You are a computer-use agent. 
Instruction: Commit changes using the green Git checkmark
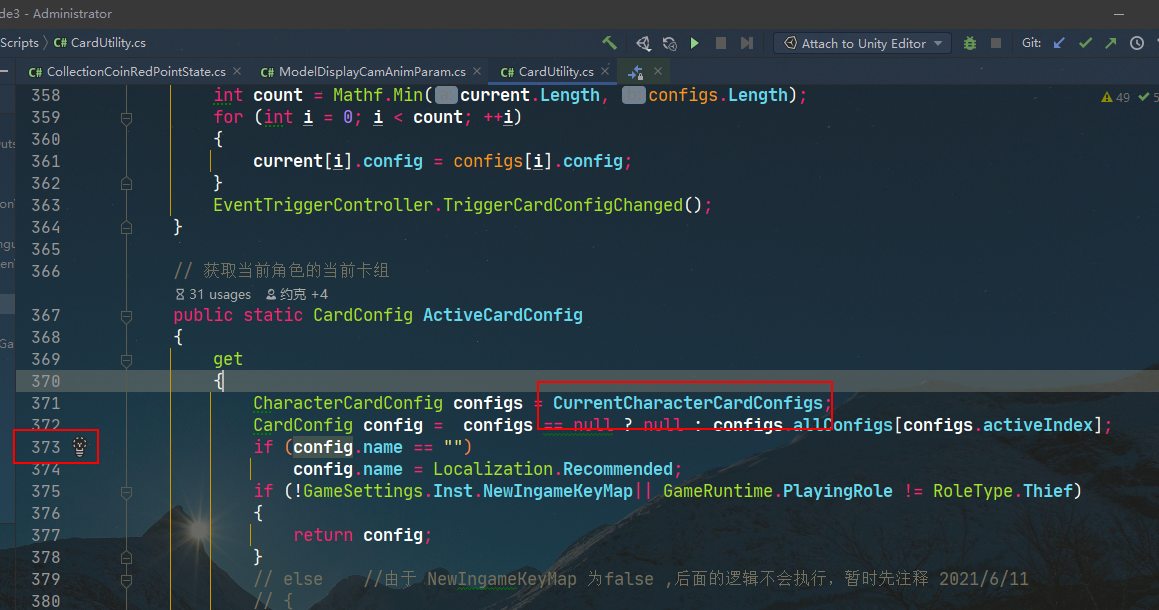pyautogui.click(x=1085, y=44)
